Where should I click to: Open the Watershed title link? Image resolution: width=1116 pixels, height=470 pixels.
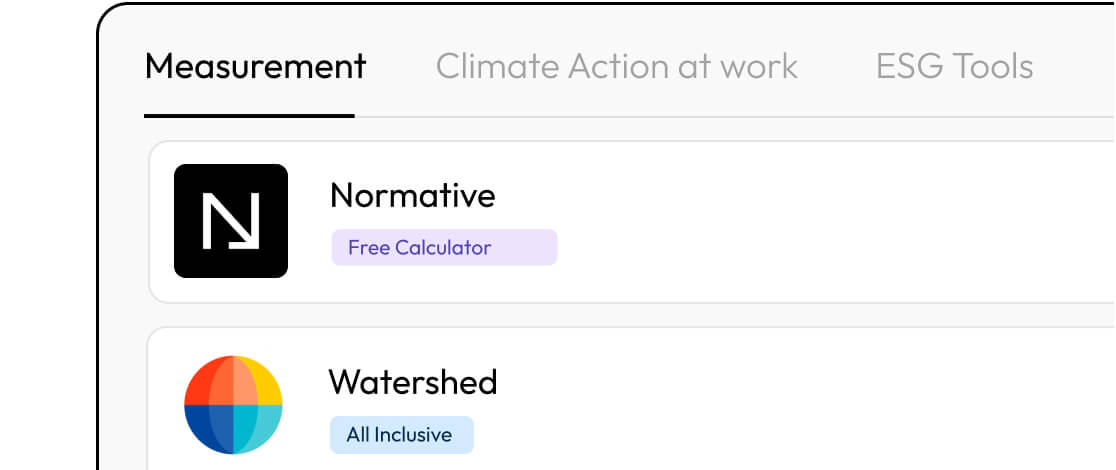point(412,382)
